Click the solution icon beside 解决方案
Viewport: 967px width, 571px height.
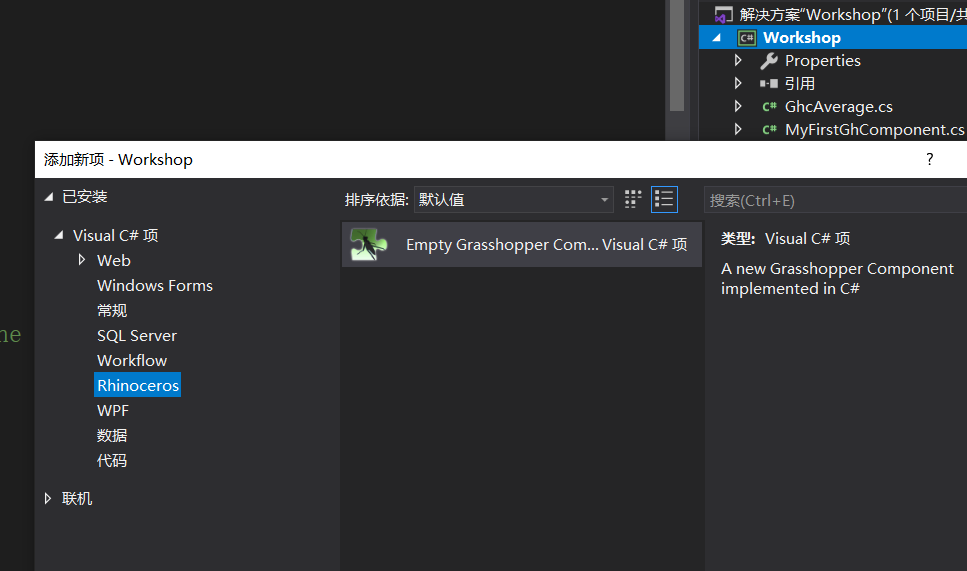point(723,14)
